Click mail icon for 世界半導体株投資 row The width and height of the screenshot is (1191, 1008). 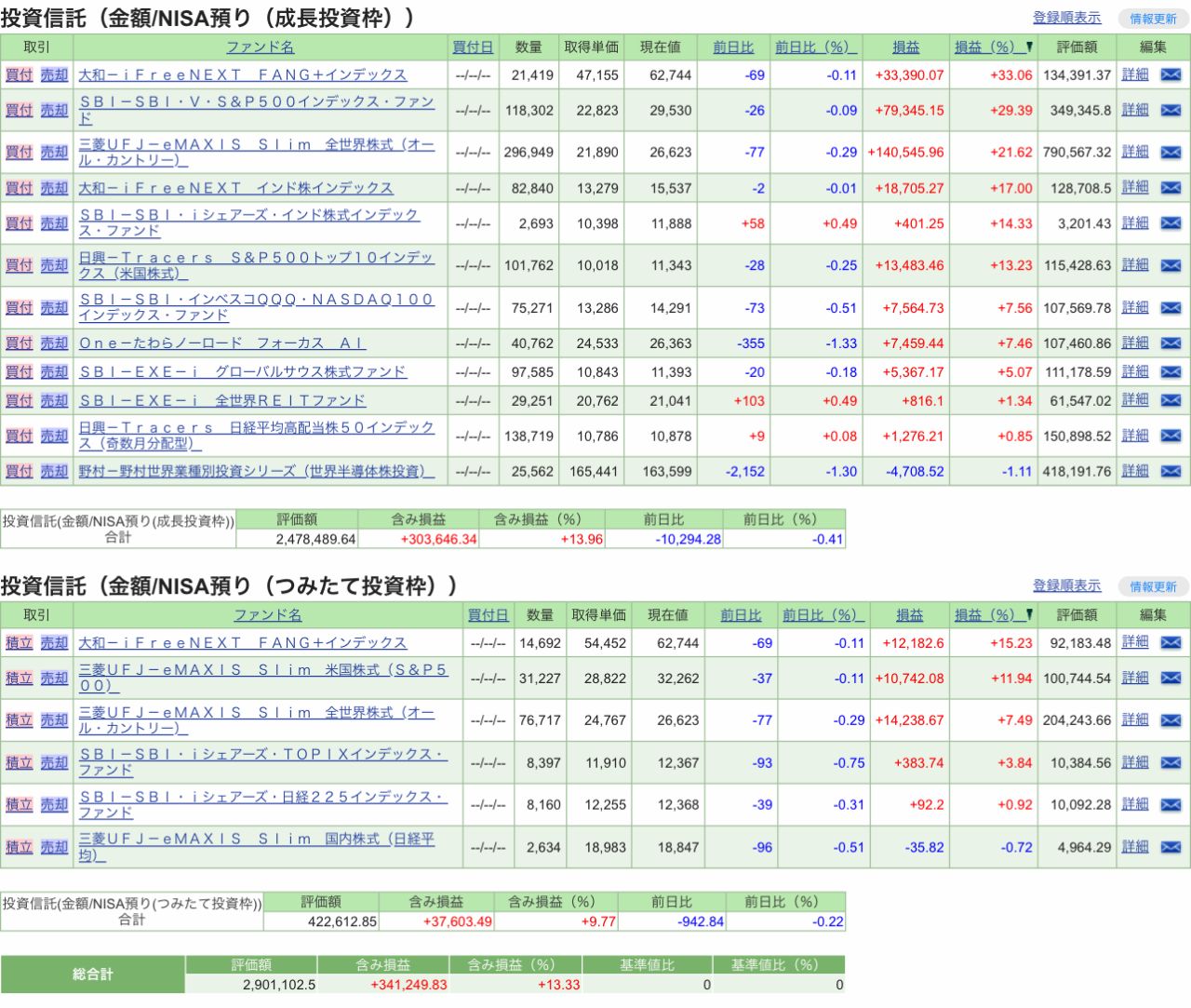(1171, 471)
